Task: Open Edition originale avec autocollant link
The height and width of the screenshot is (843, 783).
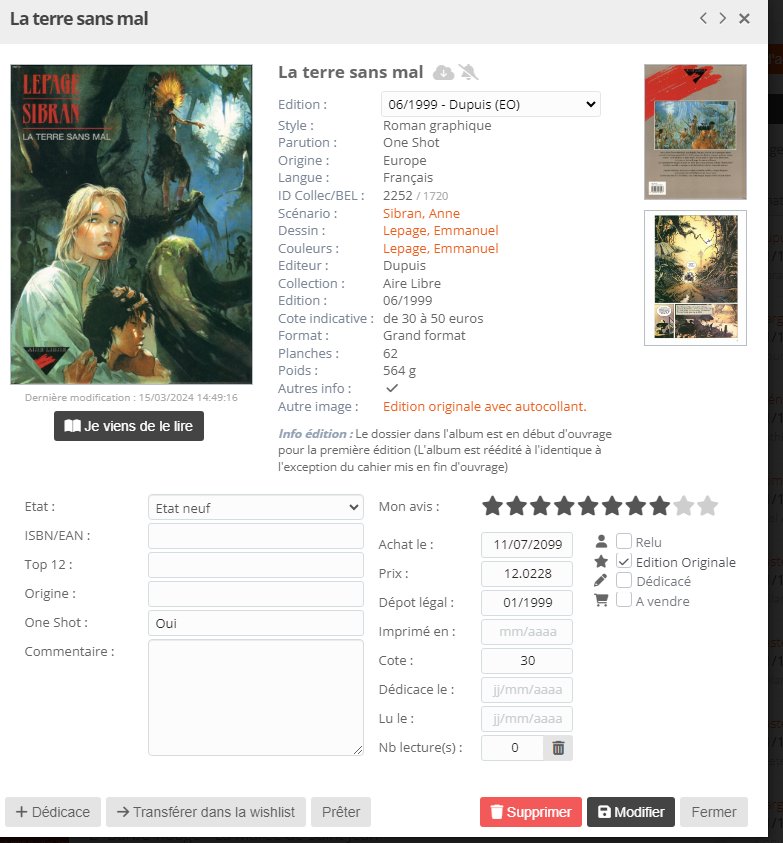Action: [485, 406]
